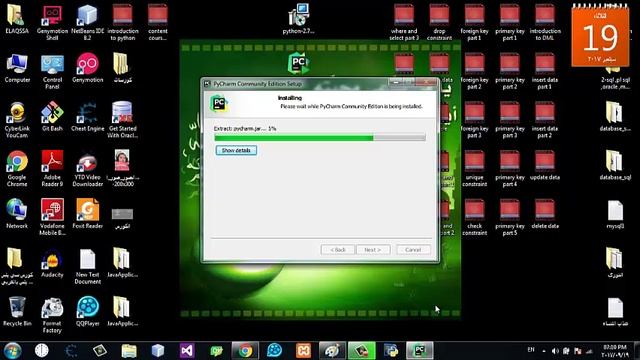Click the calendar gadget showing 19
Image resolution: width=640 pixels, height=360 pixels.
click(600, 37)
